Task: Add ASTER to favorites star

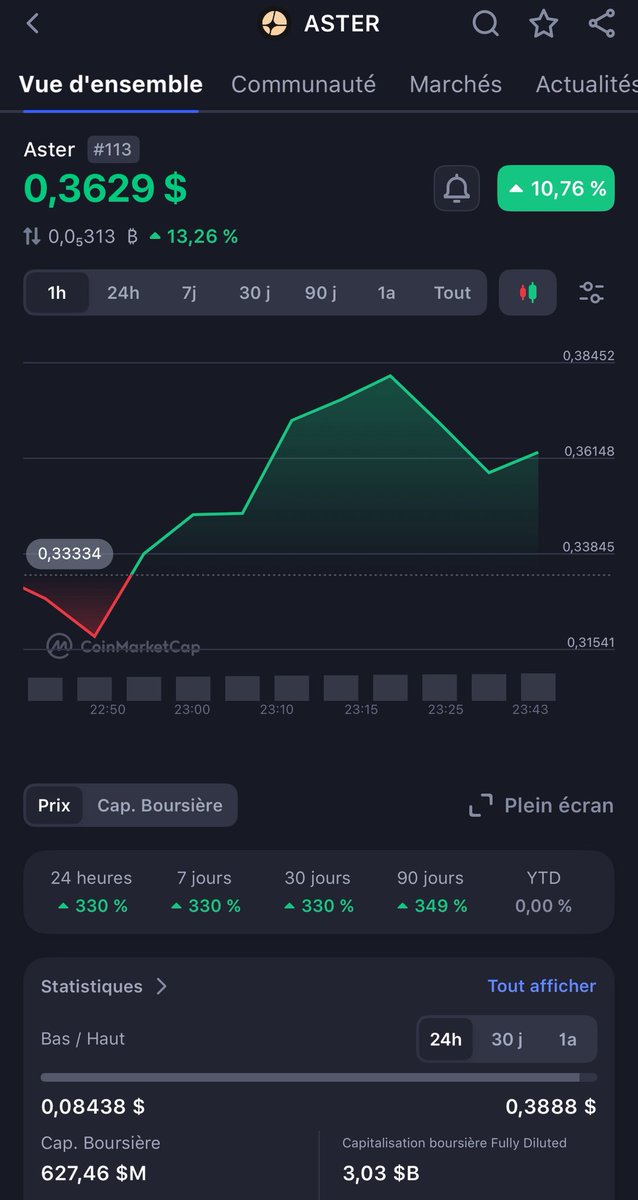Action: click(544, 23)
